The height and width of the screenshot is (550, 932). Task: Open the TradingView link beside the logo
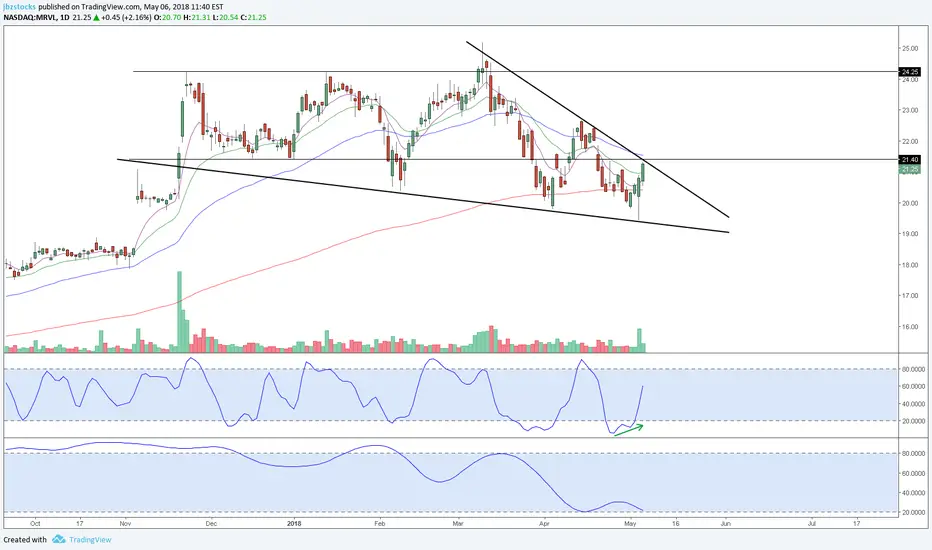click(x=90, y=540)
